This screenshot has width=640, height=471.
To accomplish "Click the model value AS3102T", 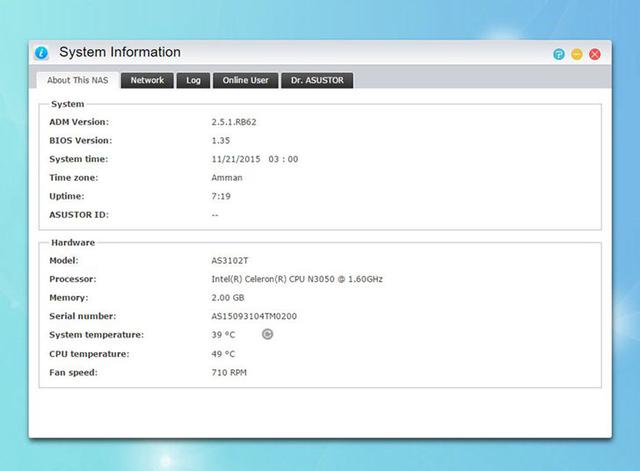I will 231,260.
